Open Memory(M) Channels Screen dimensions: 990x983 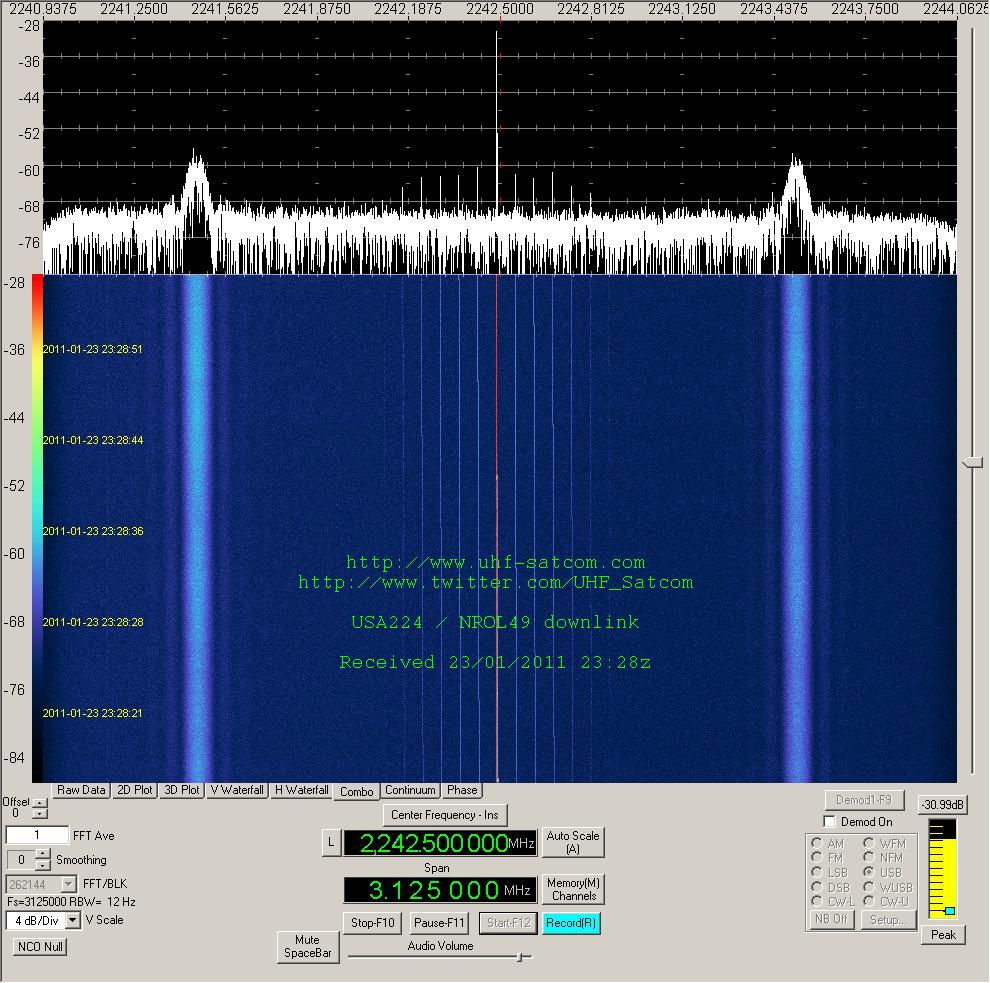573,889
